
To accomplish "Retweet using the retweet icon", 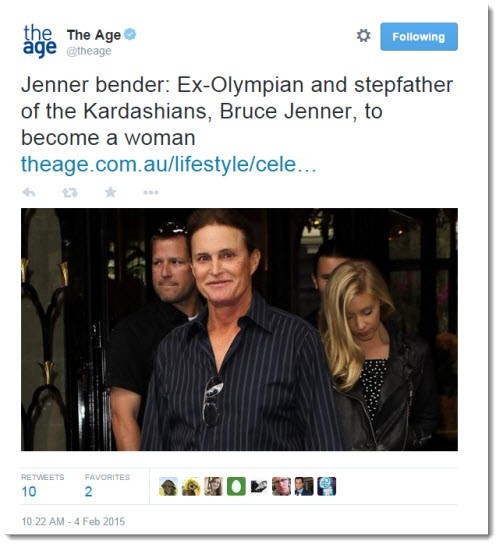I will [x=70, y=192].
